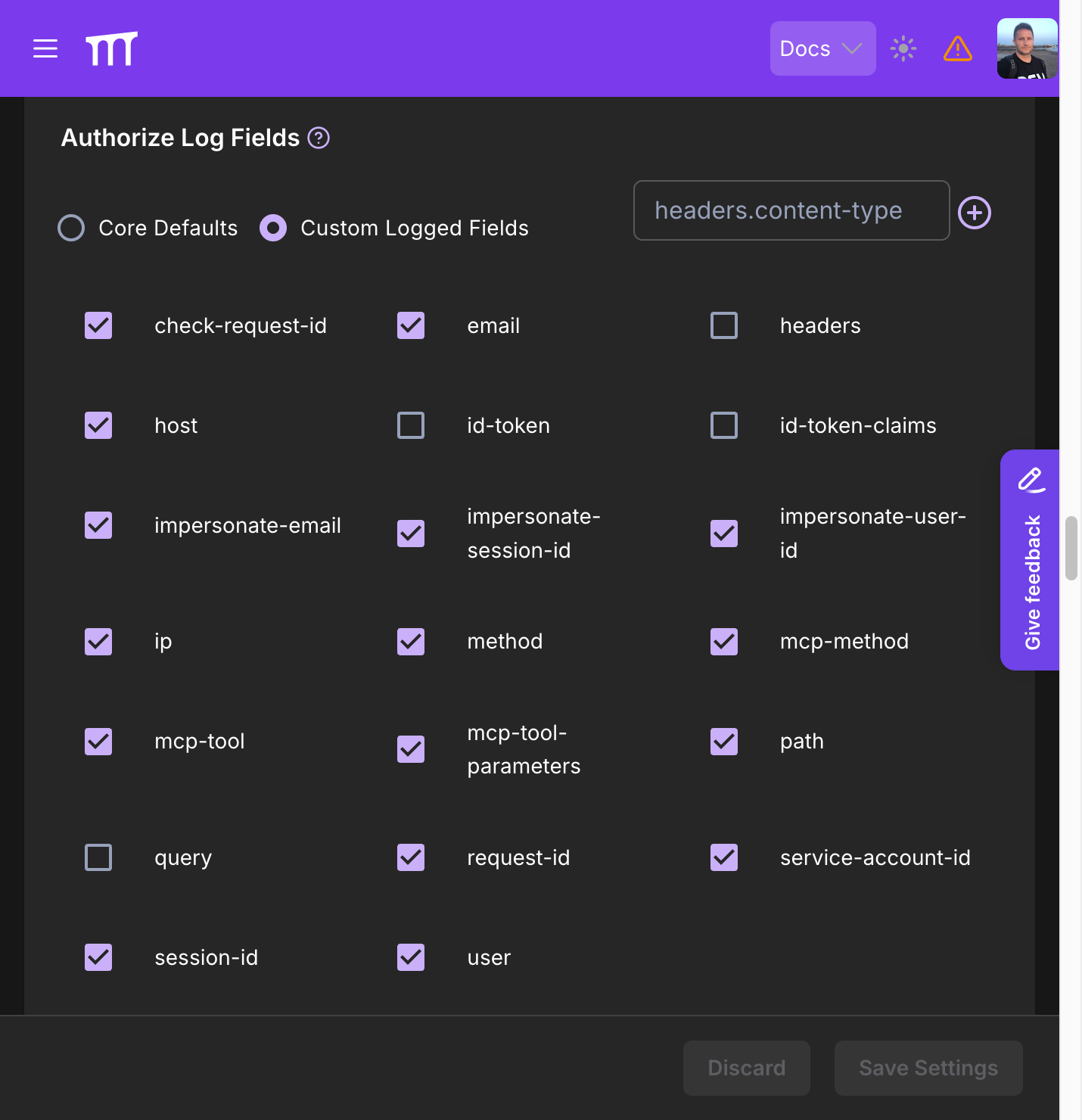Check the id-token field checkbox
This screenshot has width=1082, height=1120.
(411, 425)
